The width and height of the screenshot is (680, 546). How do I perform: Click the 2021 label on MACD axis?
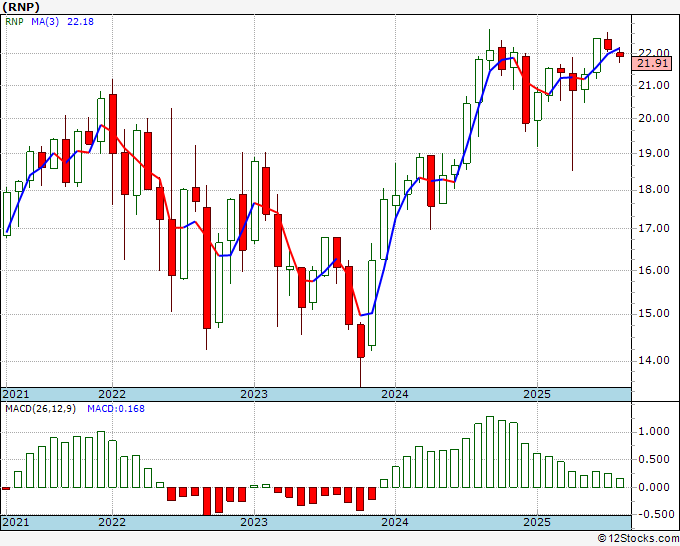pyautogui.click(x=16, y=522)
